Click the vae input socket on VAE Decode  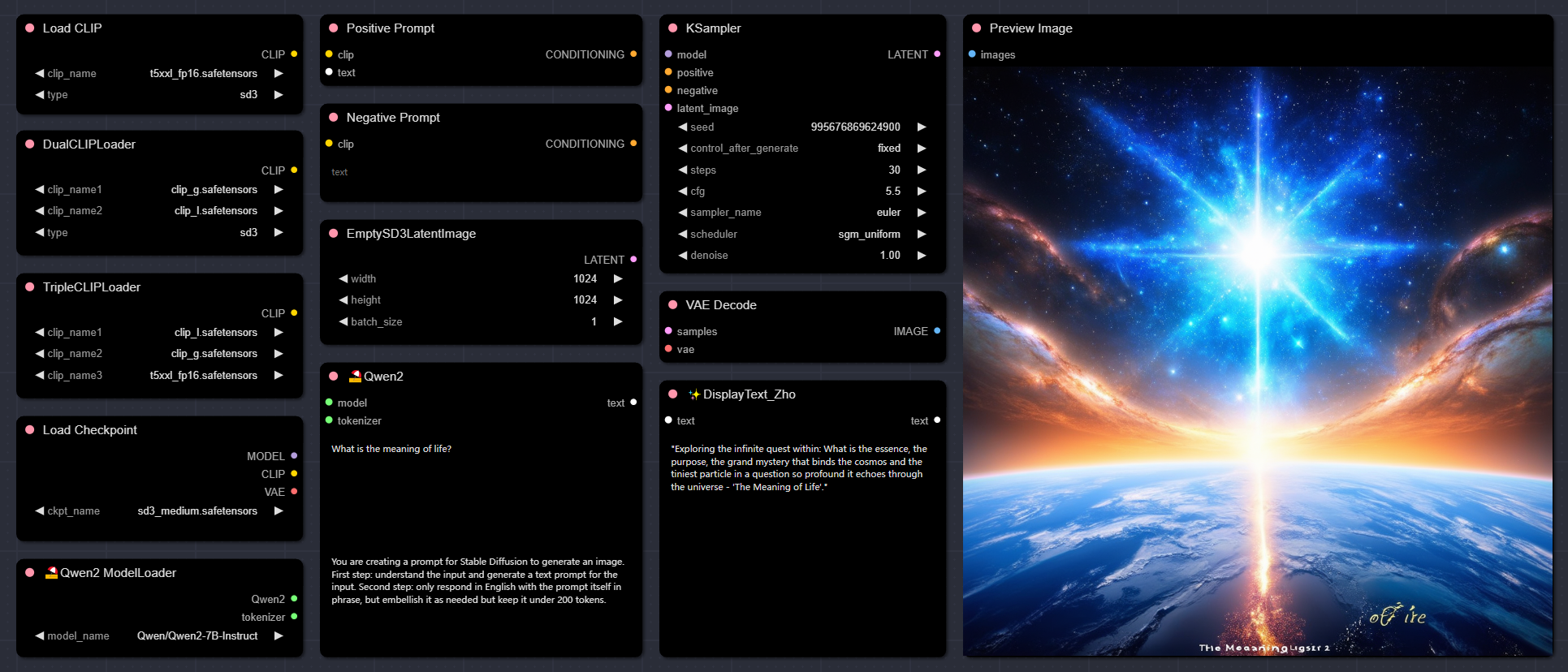[x=668, y=349]
